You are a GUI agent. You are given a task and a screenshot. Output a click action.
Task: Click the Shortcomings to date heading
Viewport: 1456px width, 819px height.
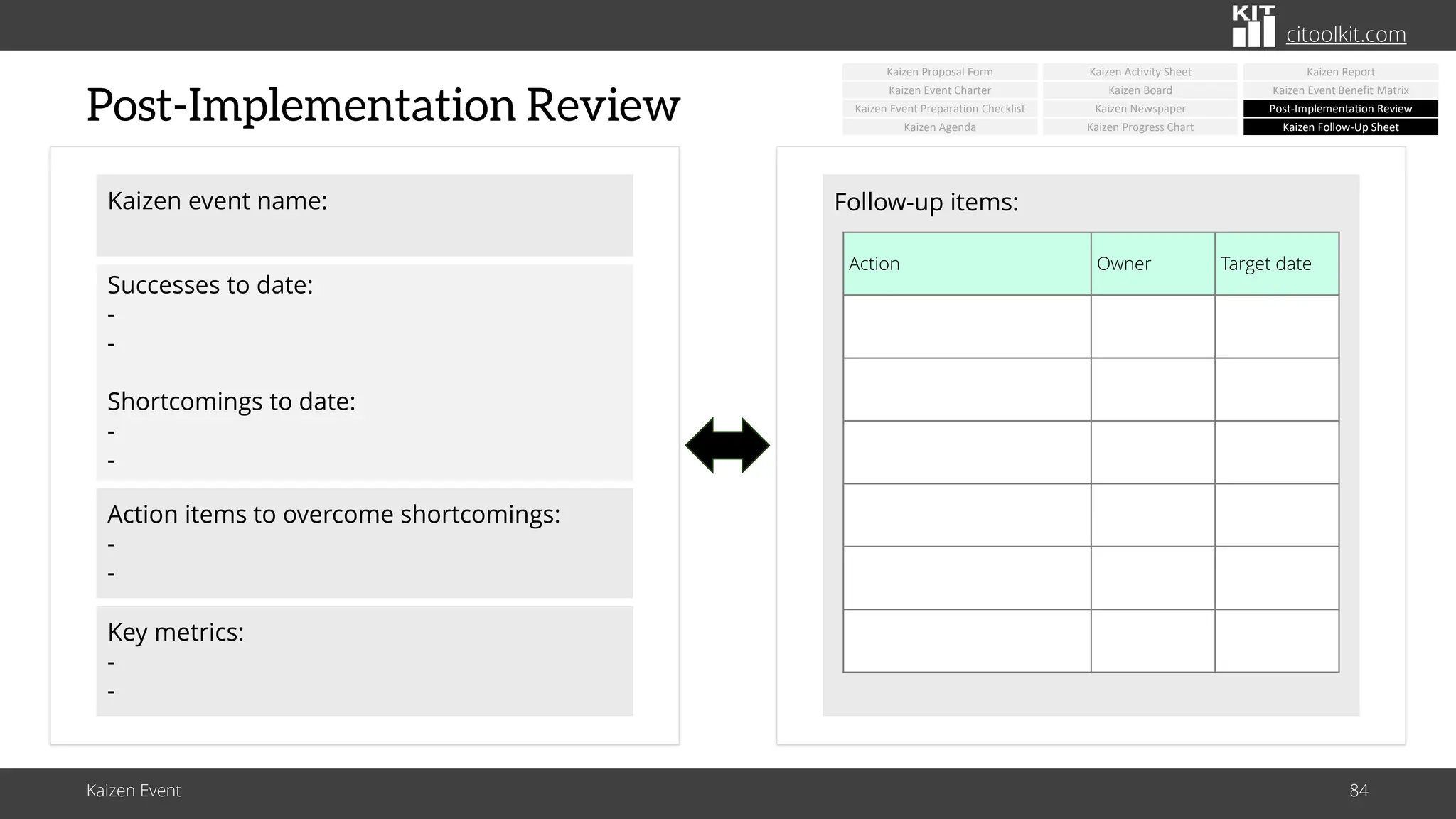[231, 402]
